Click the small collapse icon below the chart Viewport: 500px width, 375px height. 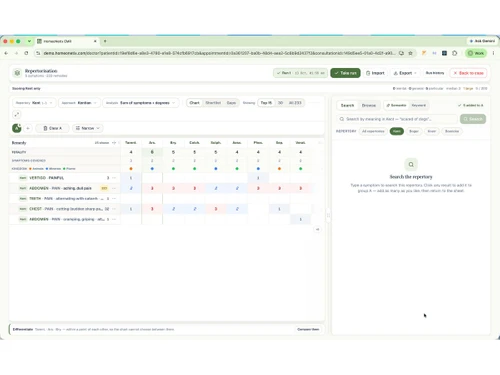coord(317,229)
